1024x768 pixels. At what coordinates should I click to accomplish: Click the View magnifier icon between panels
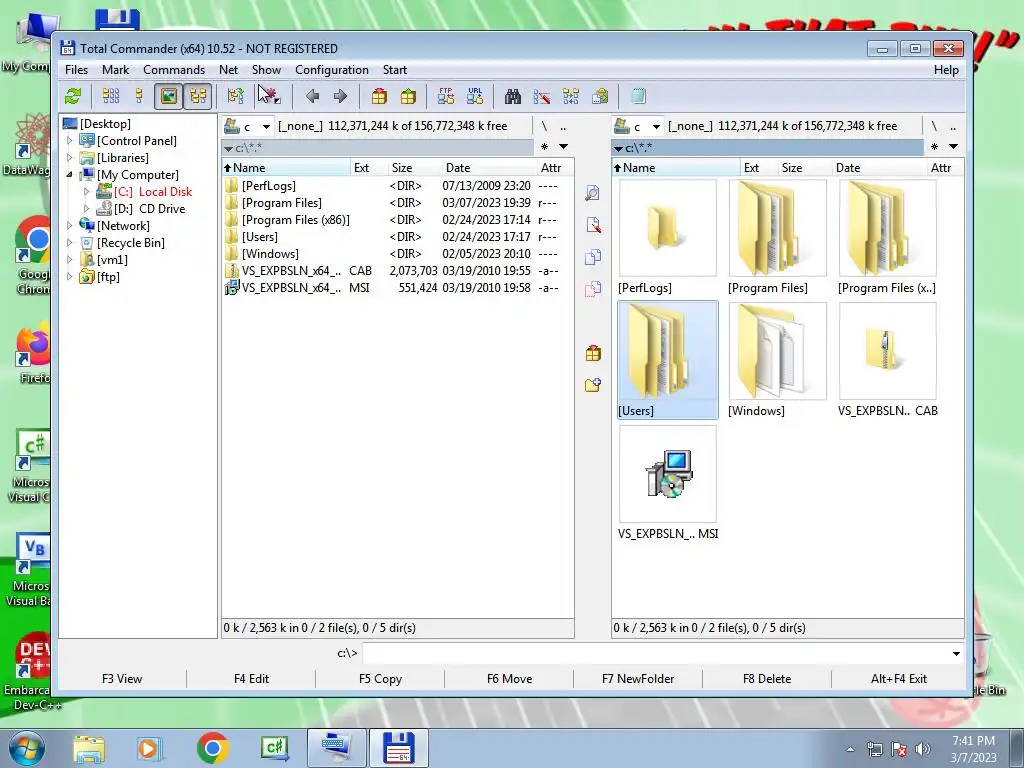(593, 193)
